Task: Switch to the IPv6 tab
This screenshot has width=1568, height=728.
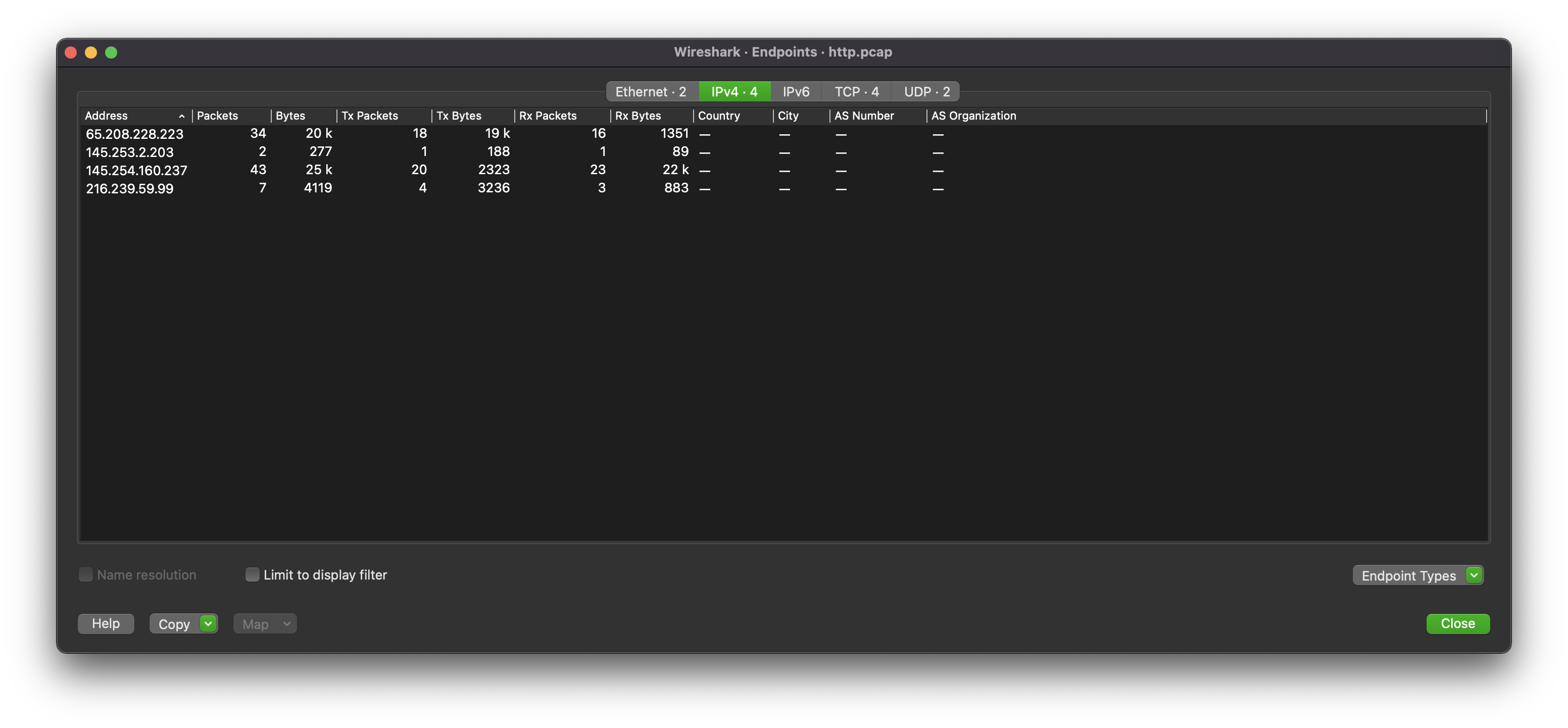Action: click(796, 91)
